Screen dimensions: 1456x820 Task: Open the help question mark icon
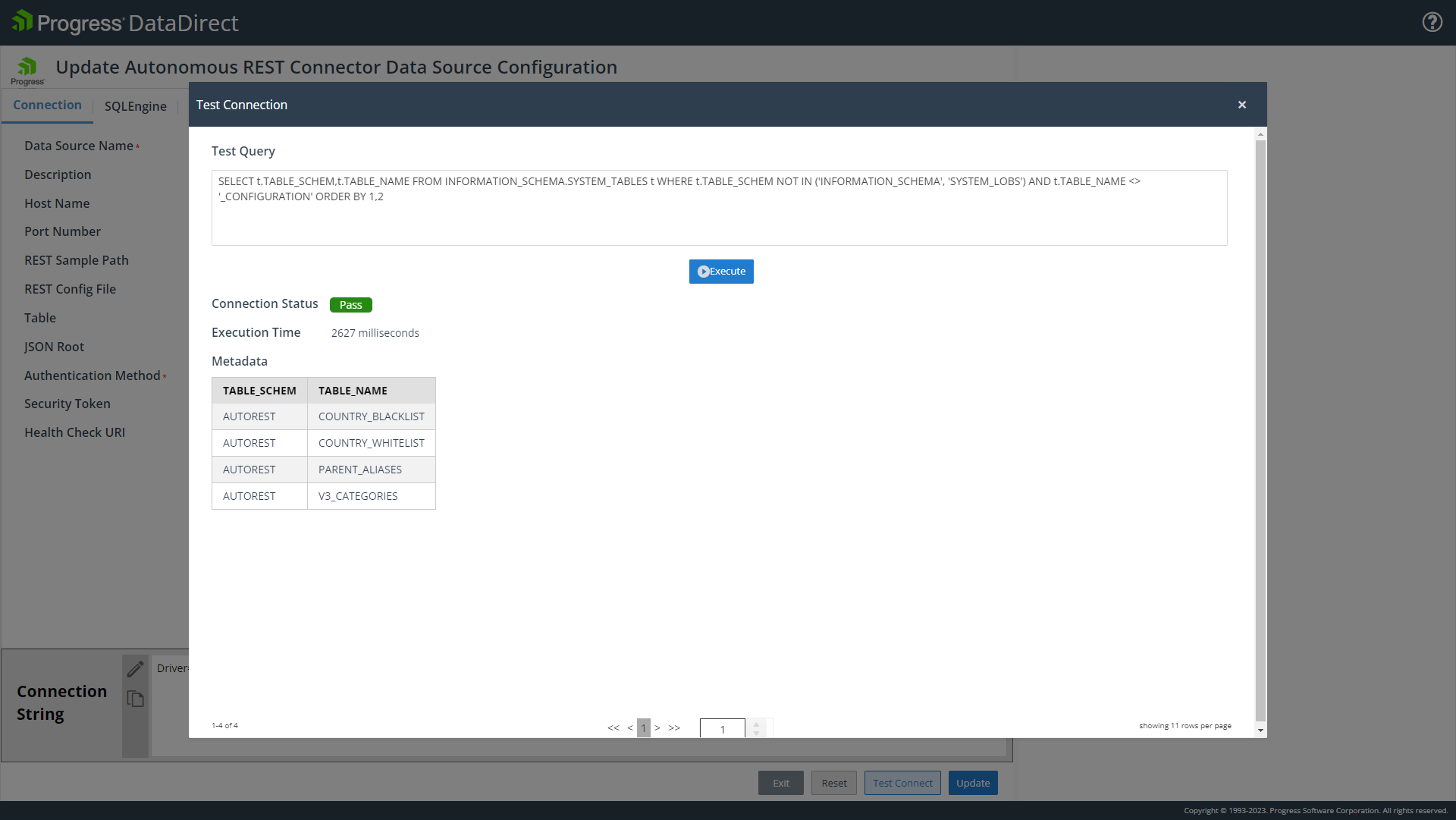pyautogui.click(x=1432, y=22)
